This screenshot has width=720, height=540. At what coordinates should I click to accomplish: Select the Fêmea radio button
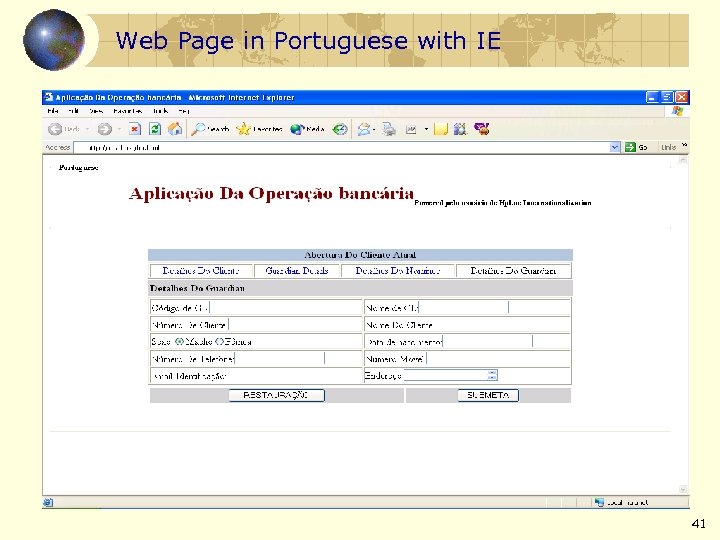pos(219,341)
